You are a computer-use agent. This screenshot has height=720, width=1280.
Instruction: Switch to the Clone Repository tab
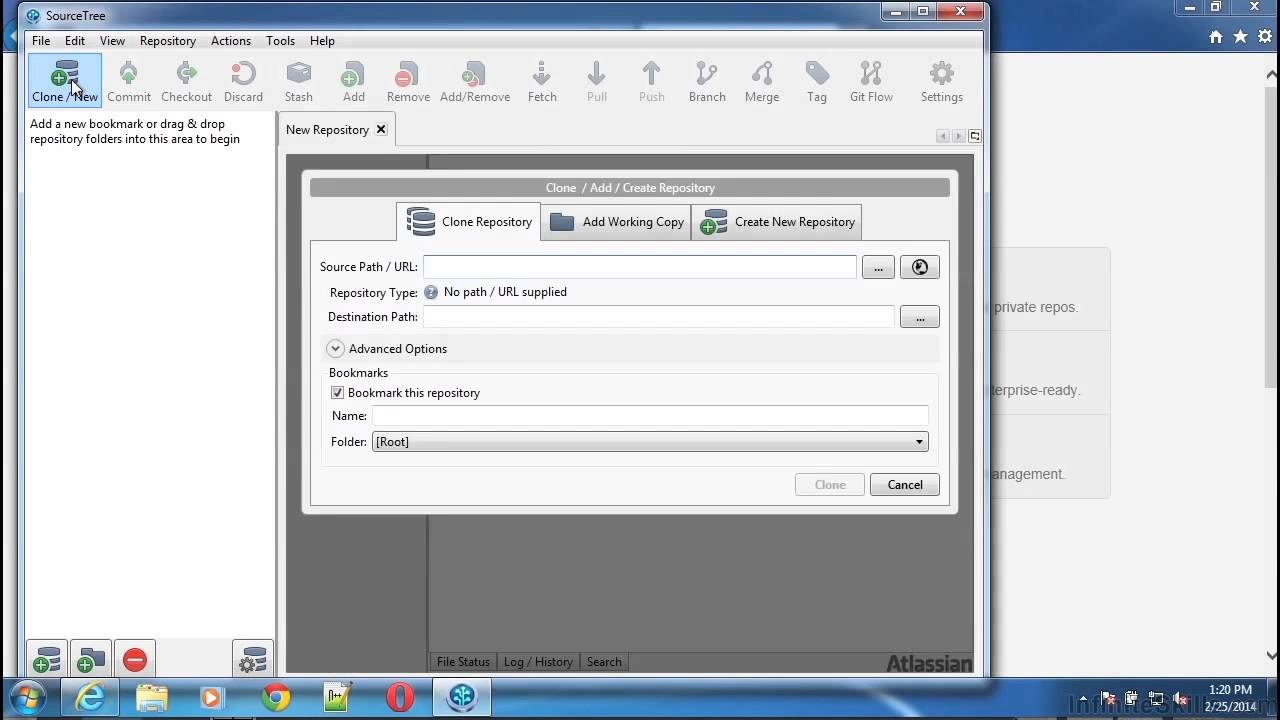(x=469, y=222)
